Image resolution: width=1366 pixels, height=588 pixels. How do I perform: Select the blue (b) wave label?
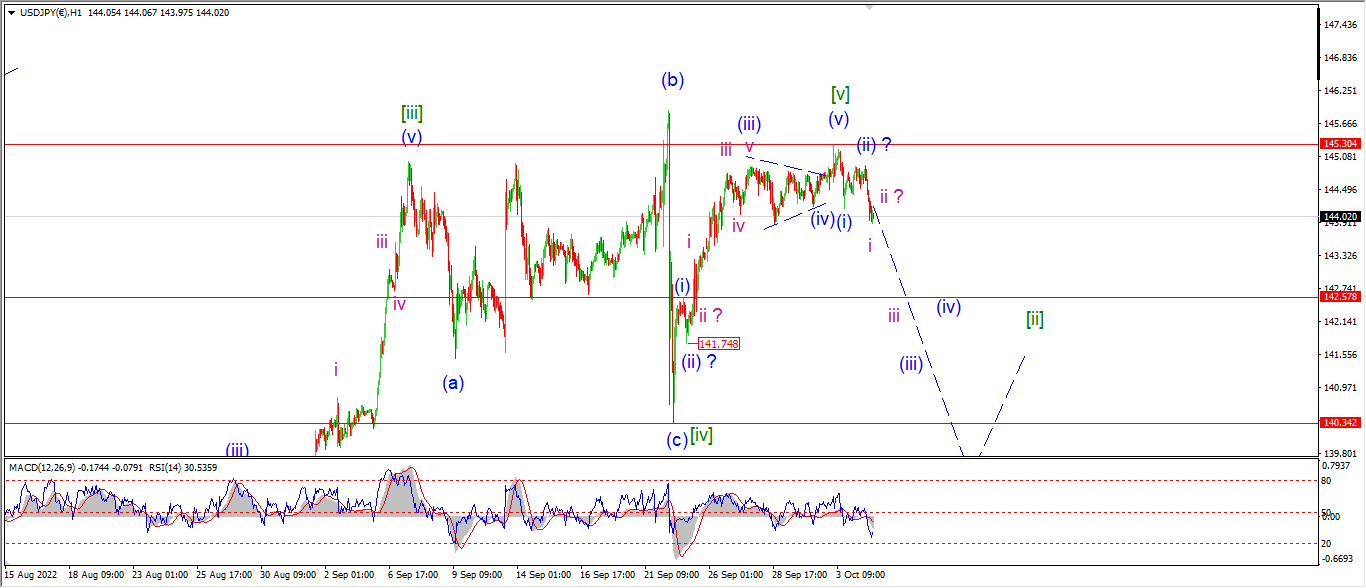pos(672,81)
